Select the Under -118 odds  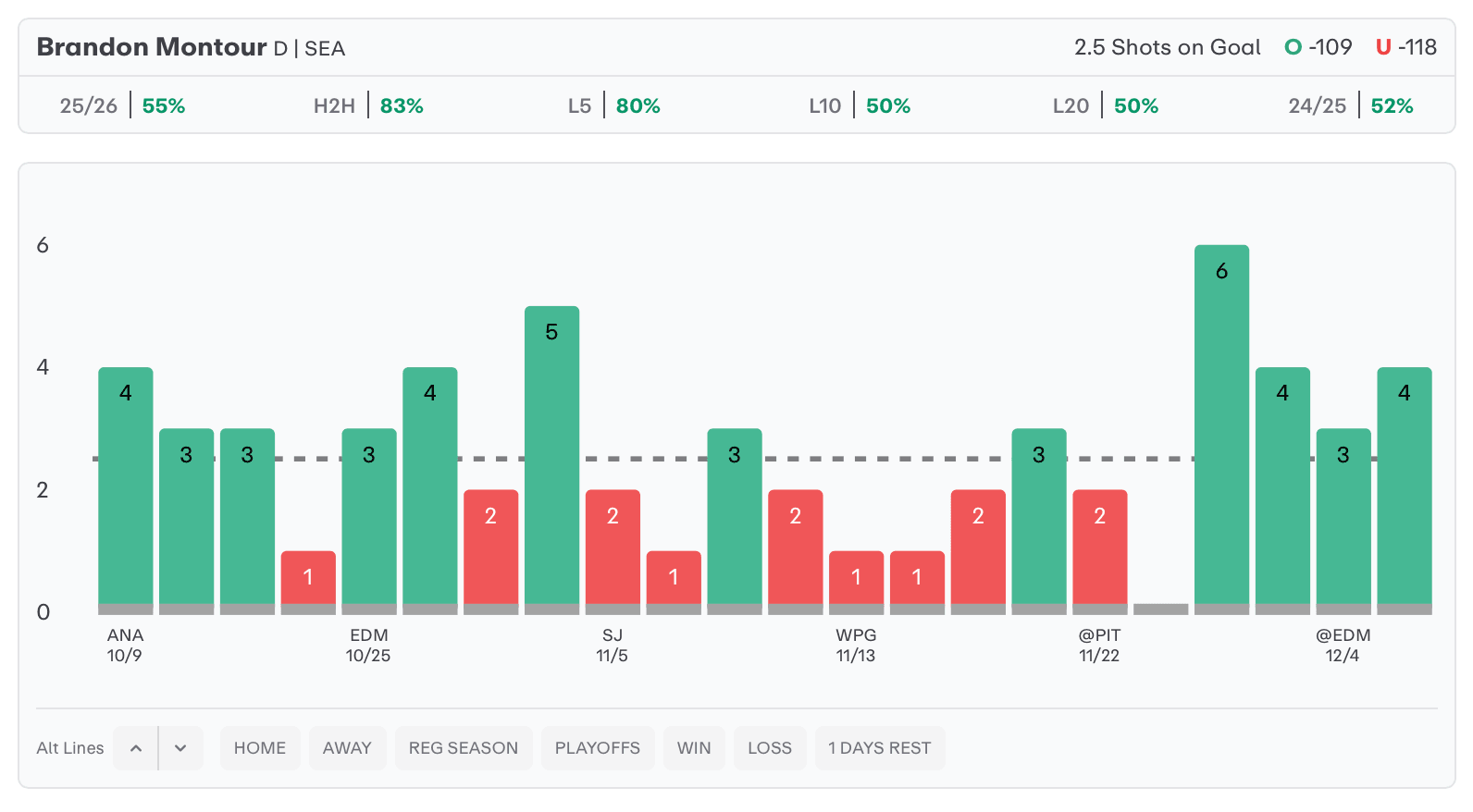pos(1406,47)
